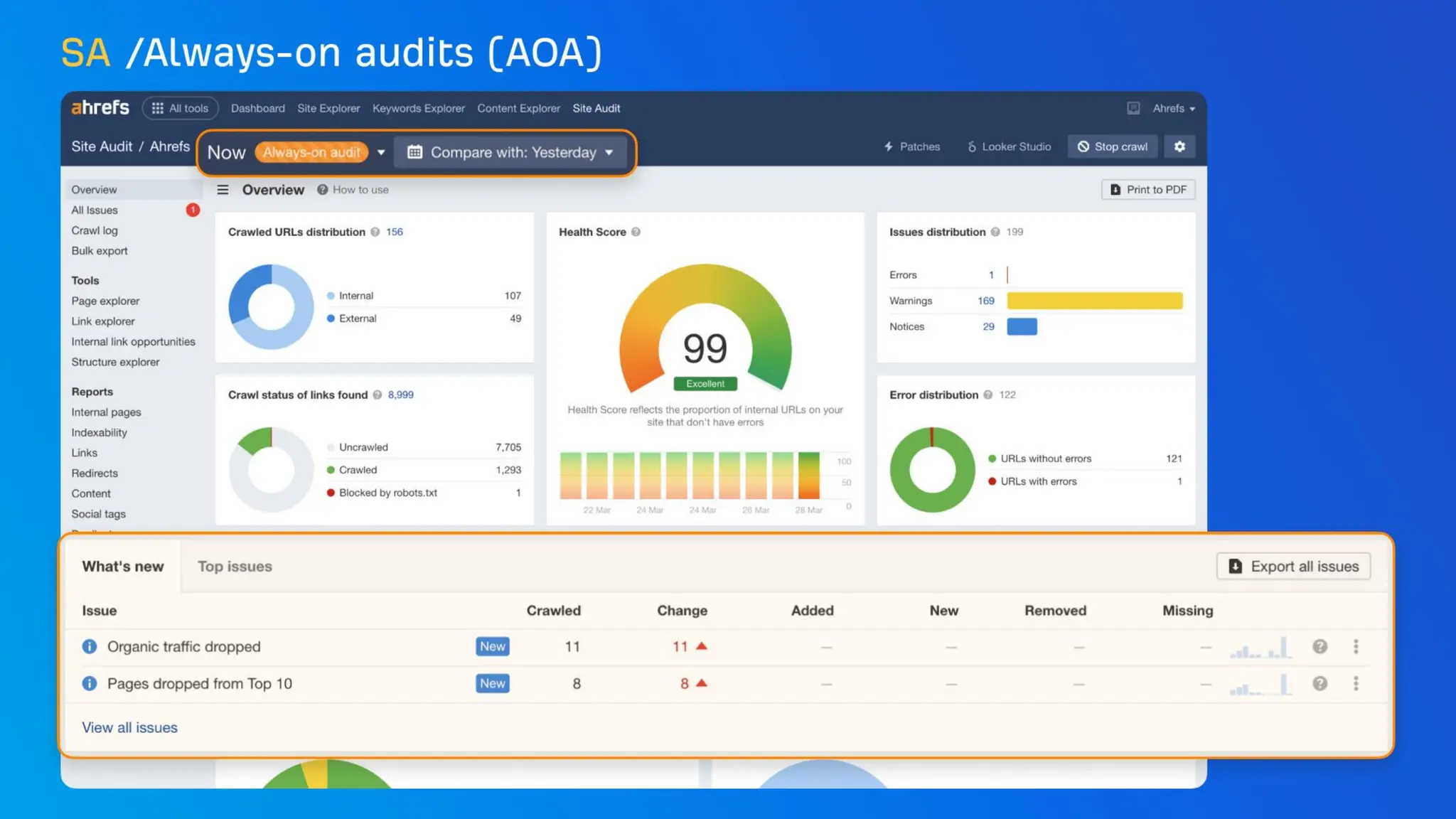Open the Organic traffic dropped issue
Image resolution: width=1456 pixels, height=819 pixels.
[183, 646]
